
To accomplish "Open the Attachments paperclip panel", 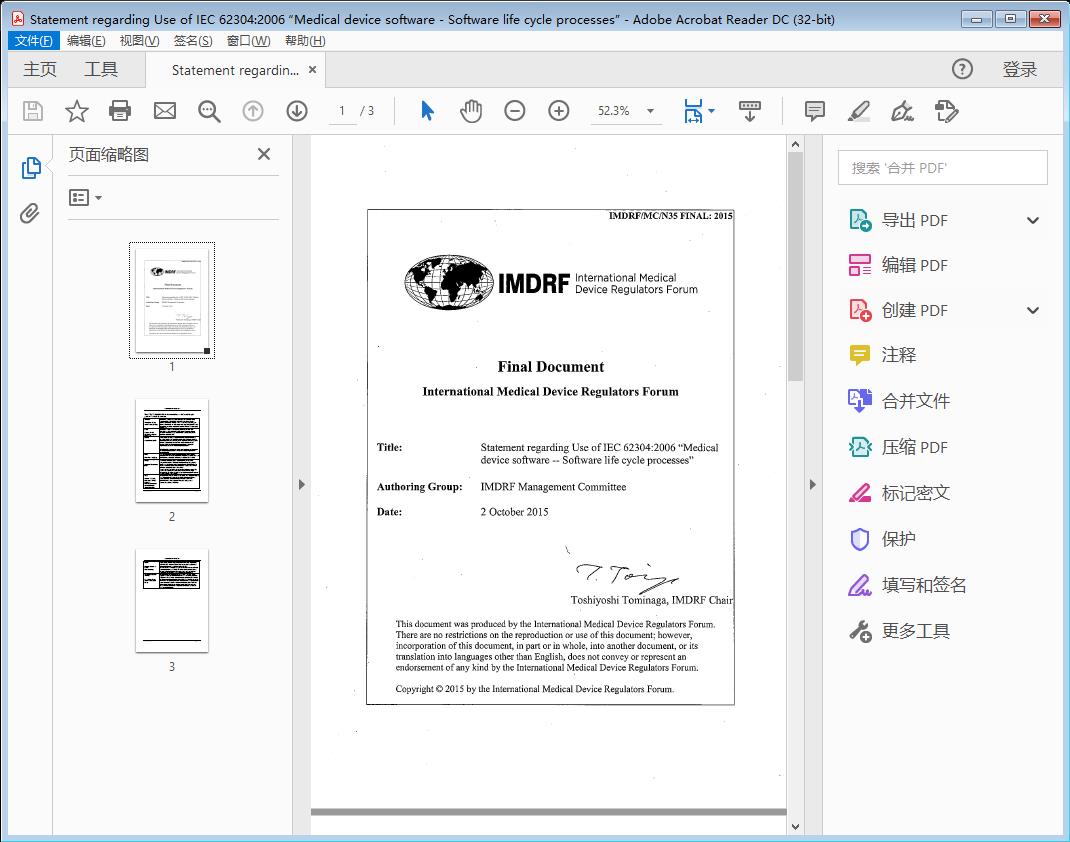I will [x=29, y=214].
